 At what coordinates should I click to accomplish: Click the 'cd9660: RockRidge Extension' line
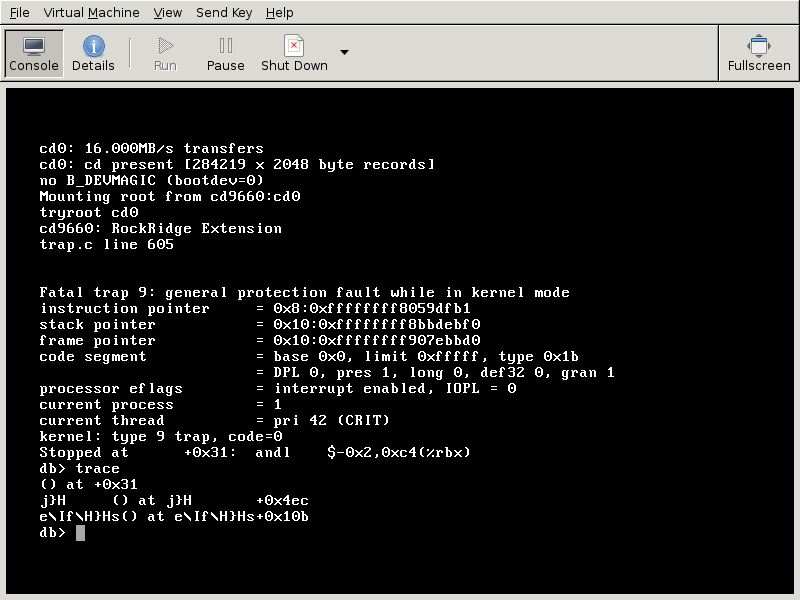click(160, 229)
